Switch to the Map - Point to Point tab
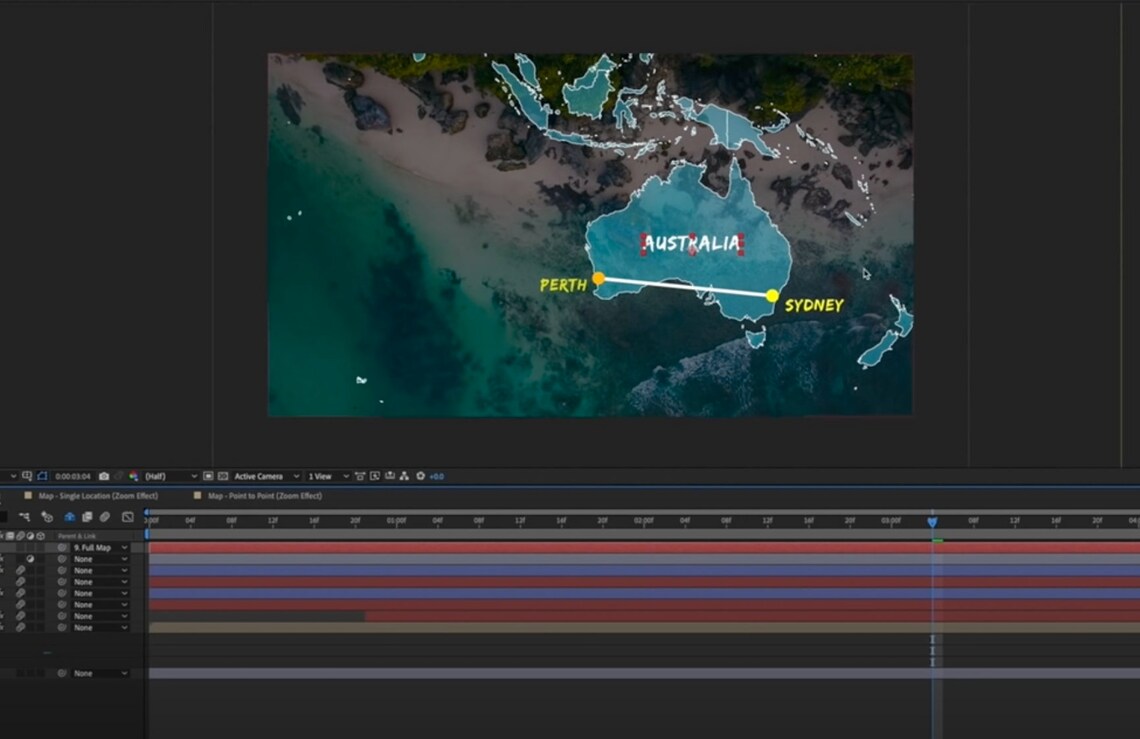Viewport: 1140px width, 739px height. 265,494
